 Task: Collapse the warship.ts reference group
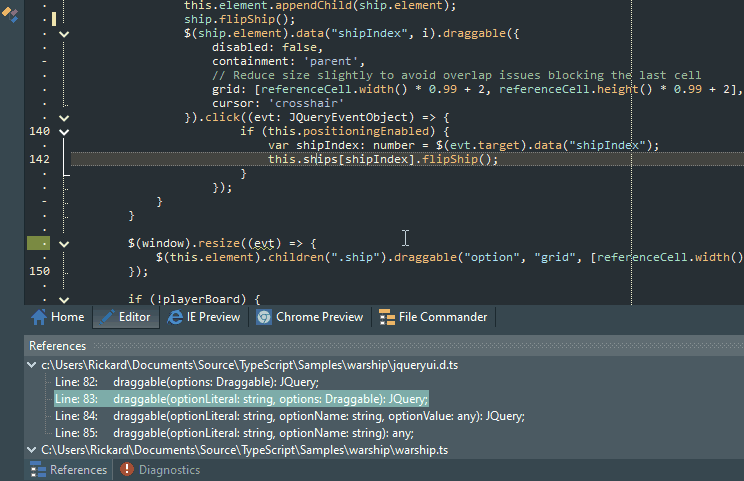(33, 450)
